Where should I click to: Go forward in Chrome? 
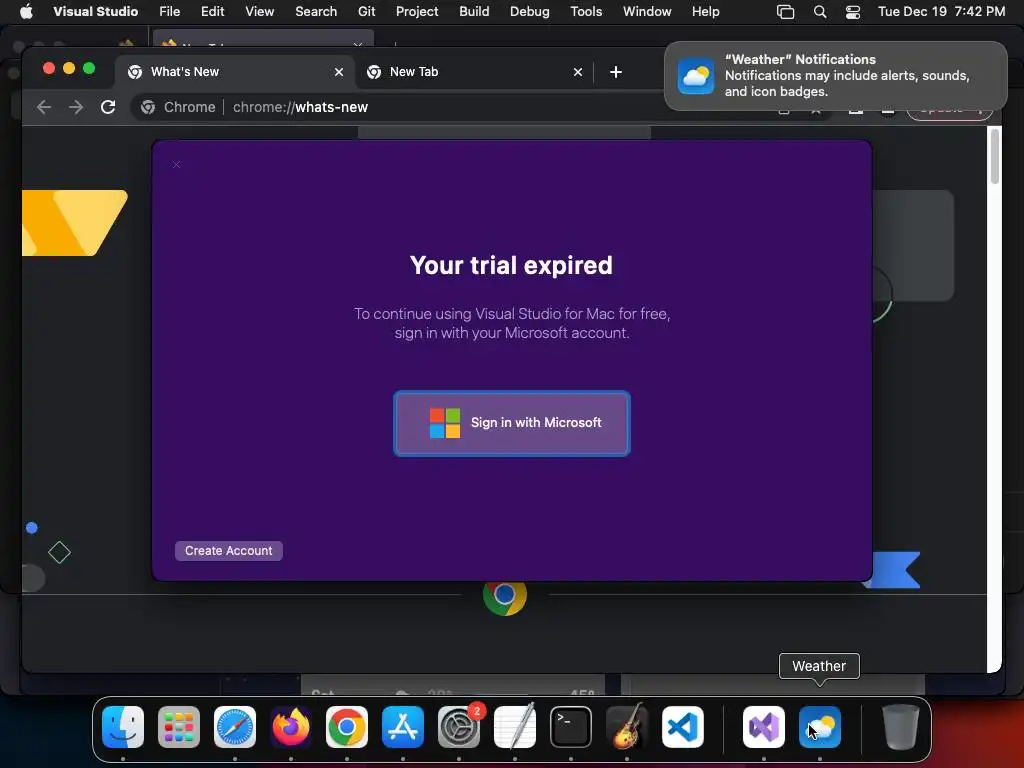tap(76, 107)
